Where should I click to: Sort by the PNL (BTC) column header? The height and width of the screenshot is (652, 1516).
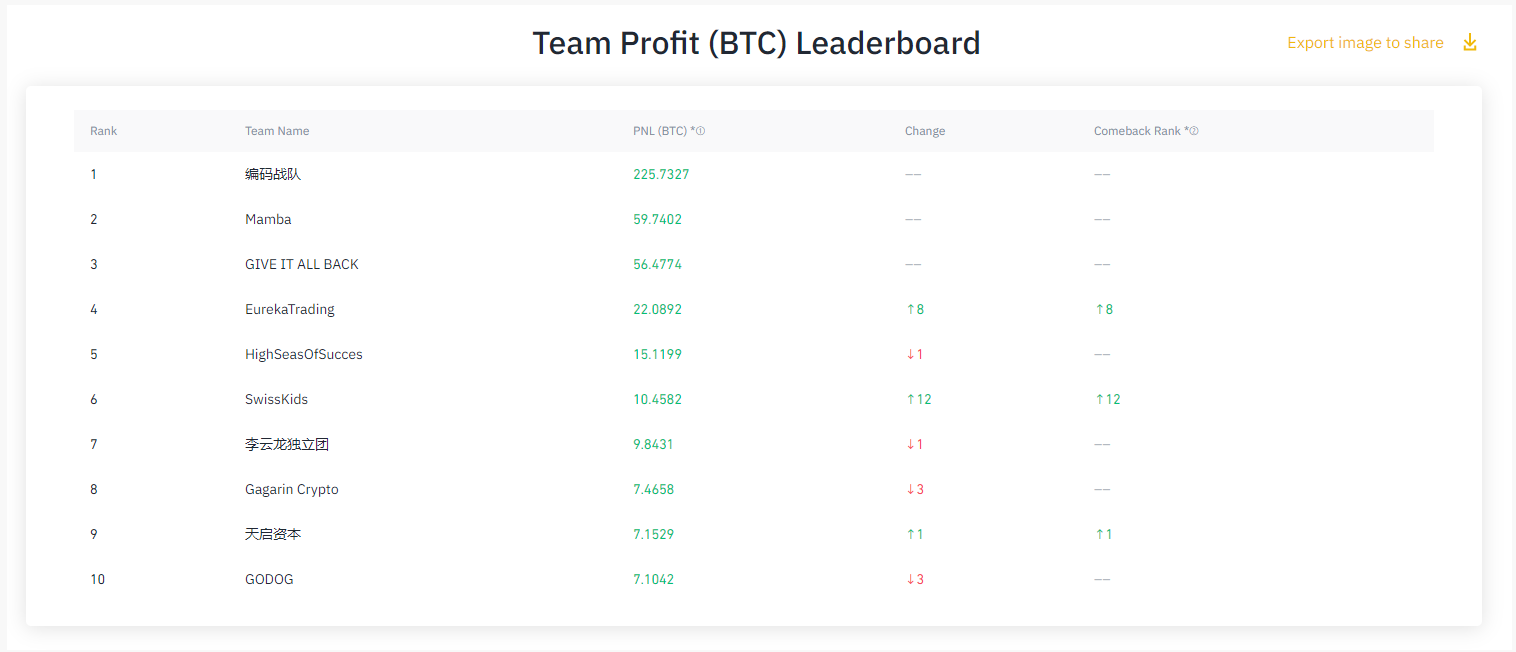[x=661, y=130]
